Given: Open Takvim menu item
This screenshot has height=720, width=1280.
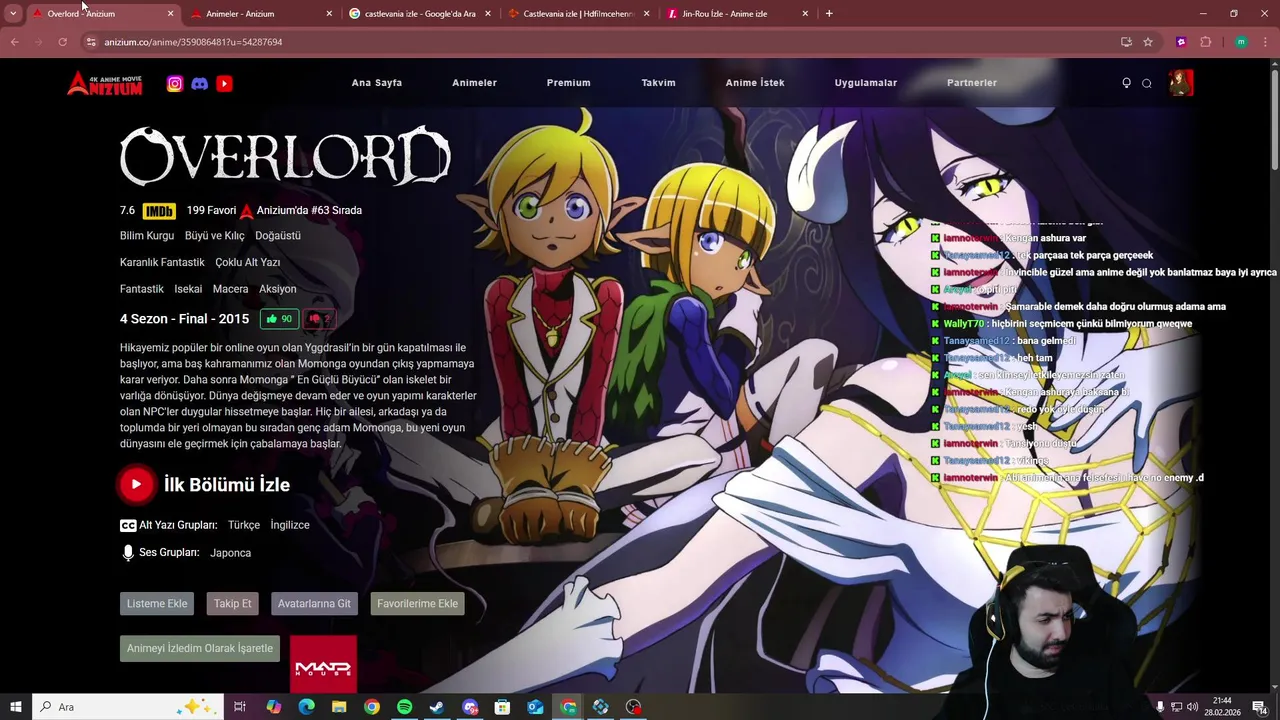Looking at the screenshot, I should (658, 83).
